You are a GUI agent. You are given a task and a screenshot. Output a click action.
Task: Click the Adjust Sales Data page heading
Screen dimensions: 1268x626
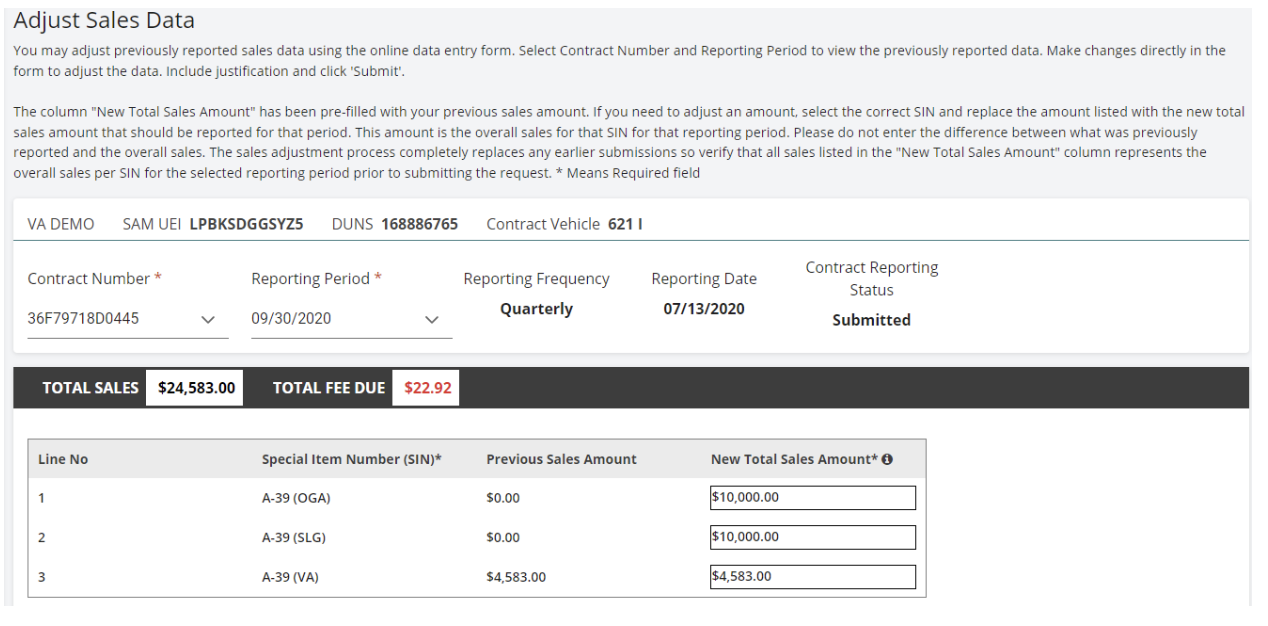[x=104, y=20]
